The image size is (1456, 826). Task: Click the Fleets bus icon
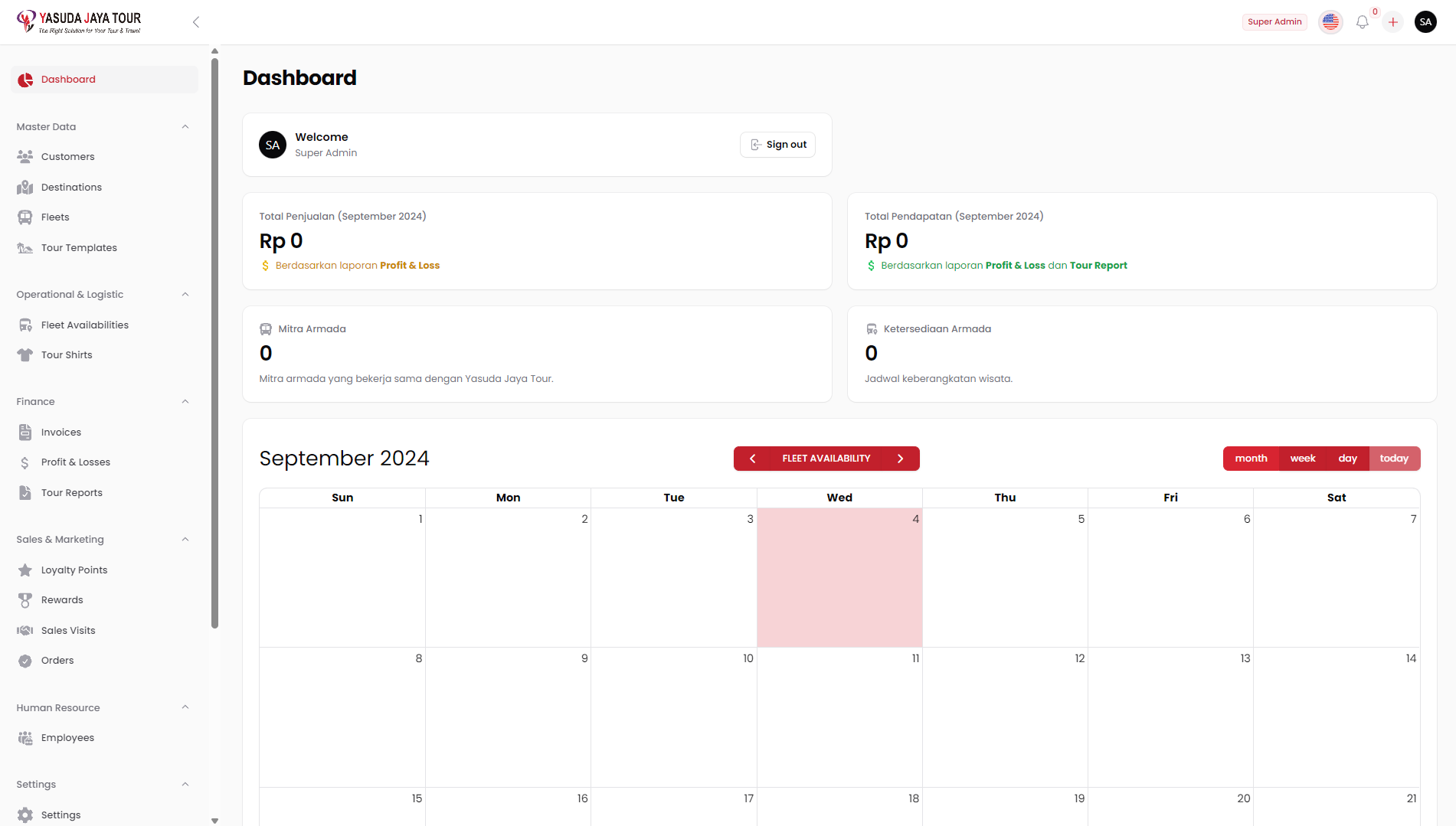click(25, 217)
